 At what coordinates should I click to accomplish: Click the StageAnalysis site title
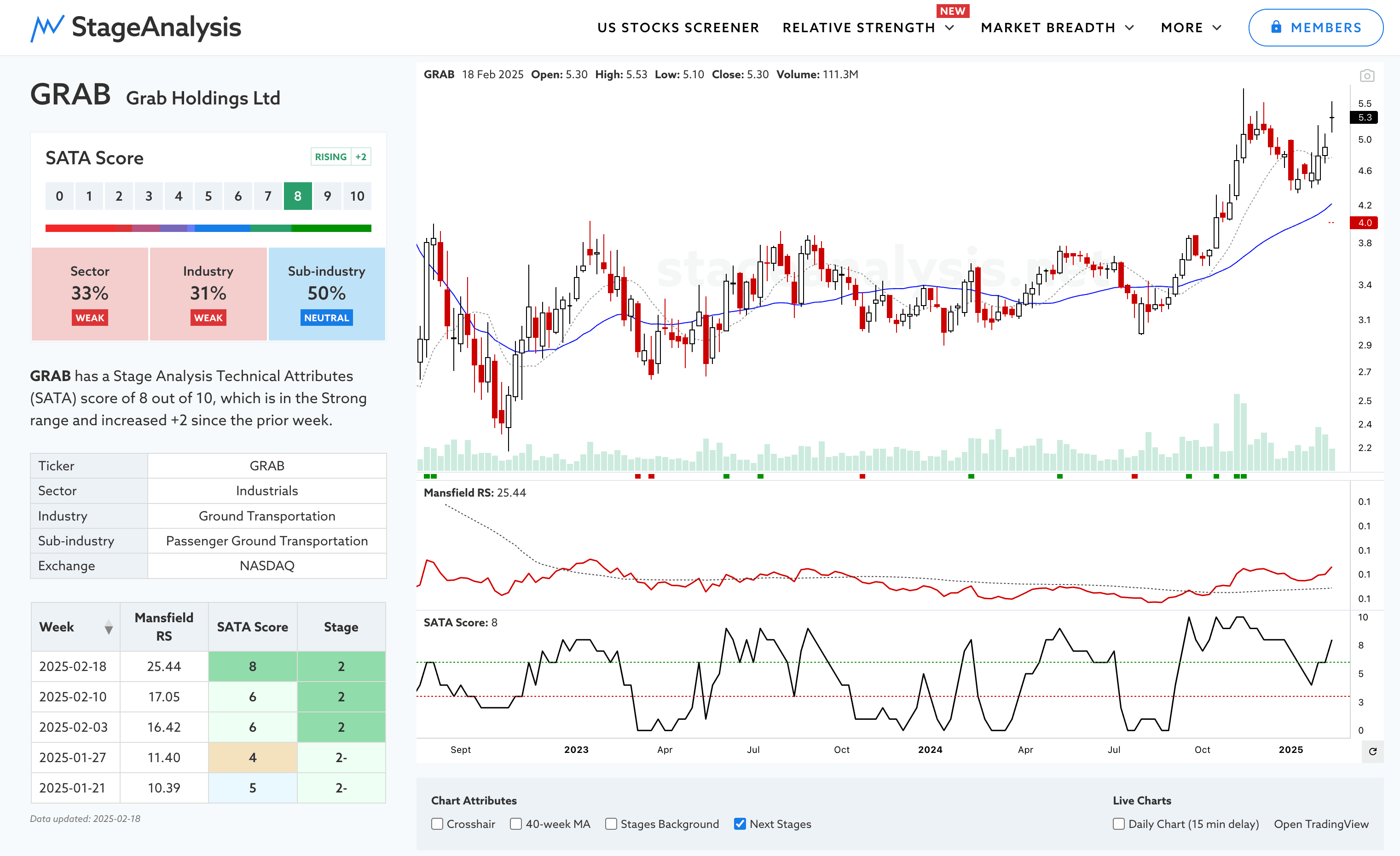(156, 27)
